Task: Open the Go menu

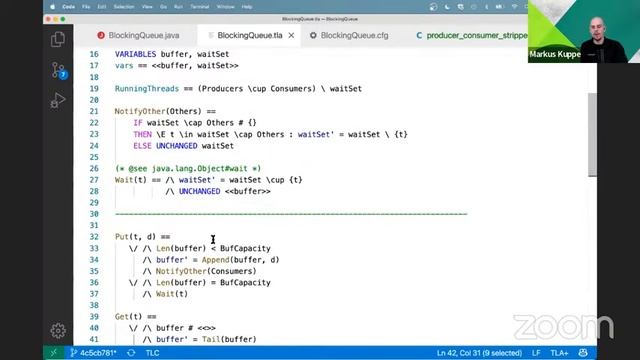Action: 163,7
